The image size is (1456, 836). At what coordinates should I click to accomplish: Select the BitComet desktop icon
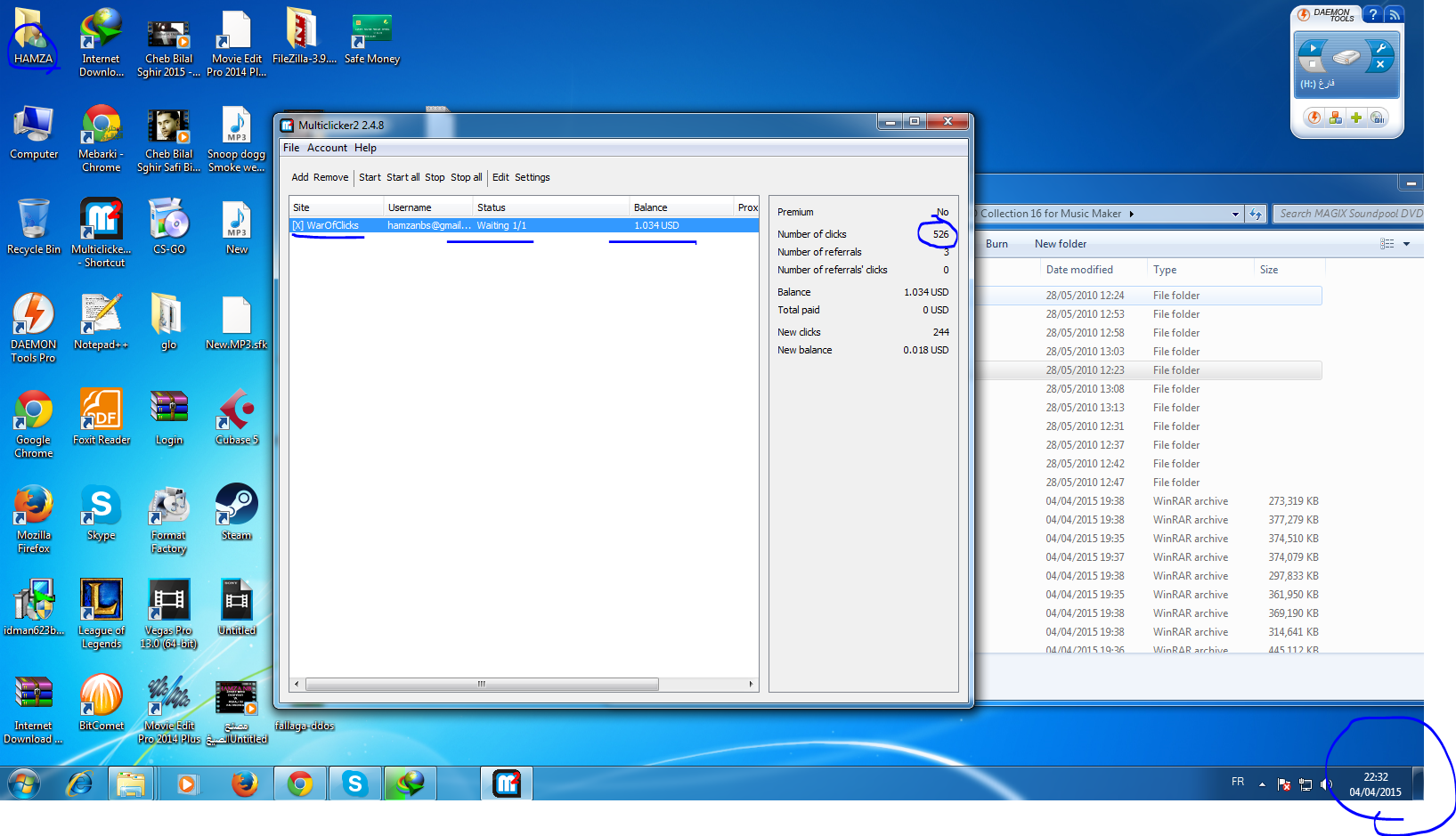101,702
